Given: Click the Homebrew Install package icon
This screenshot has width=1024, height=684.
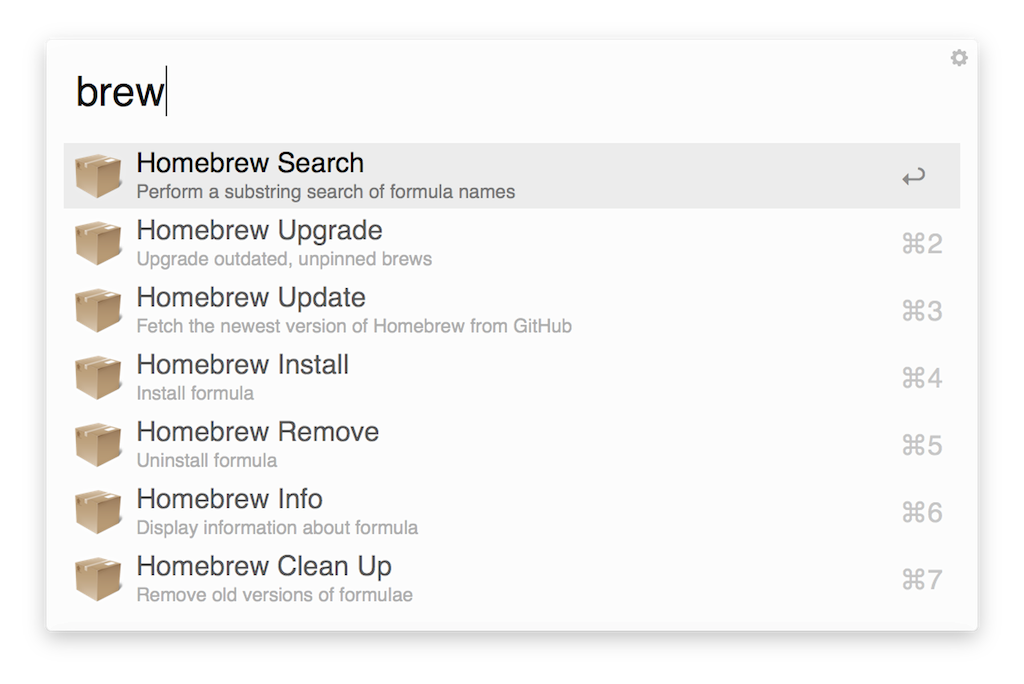Looking at the screenshot, I should click(x=98, y=377).
